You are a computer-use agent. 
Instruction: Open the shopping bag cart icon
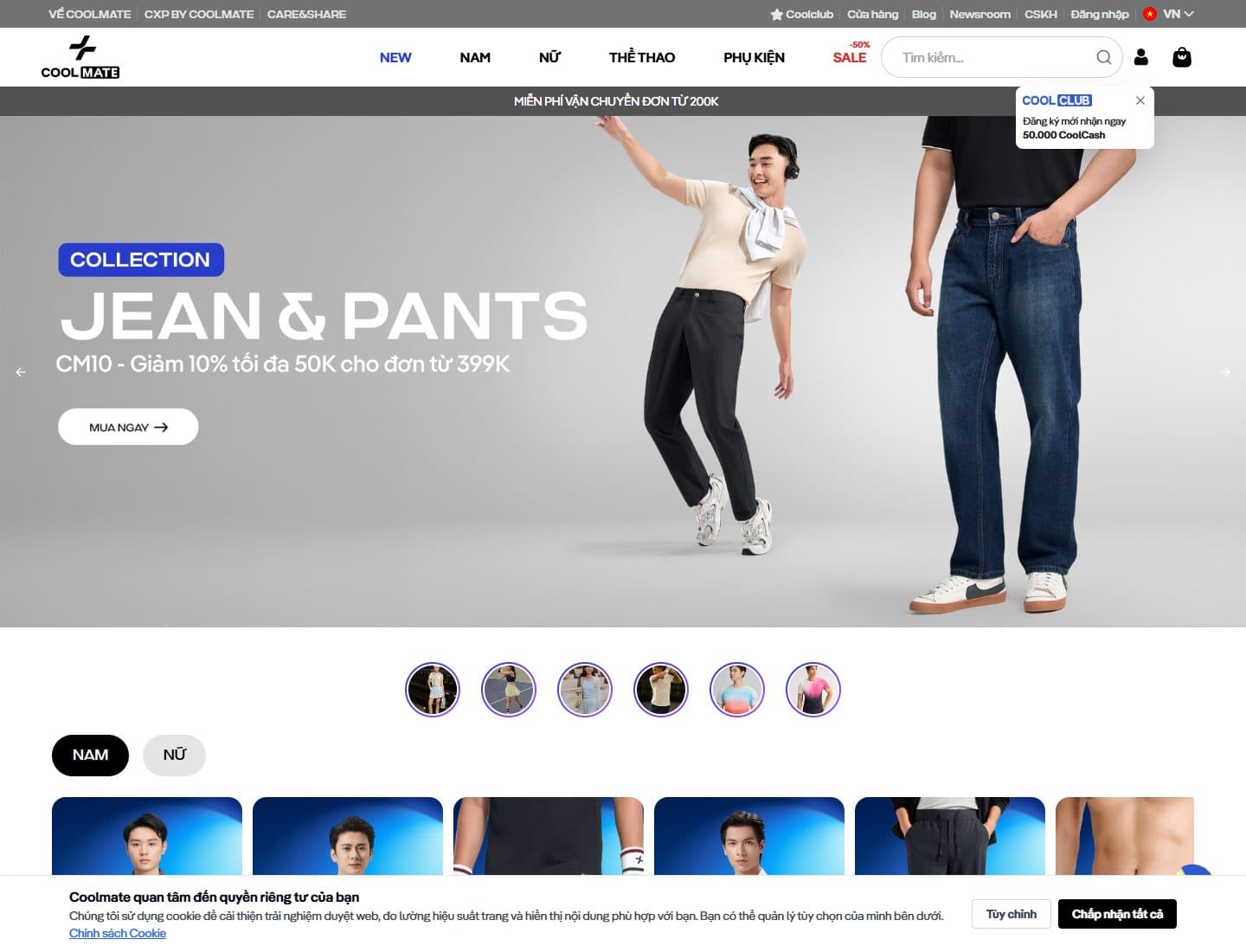[1182, 57]
